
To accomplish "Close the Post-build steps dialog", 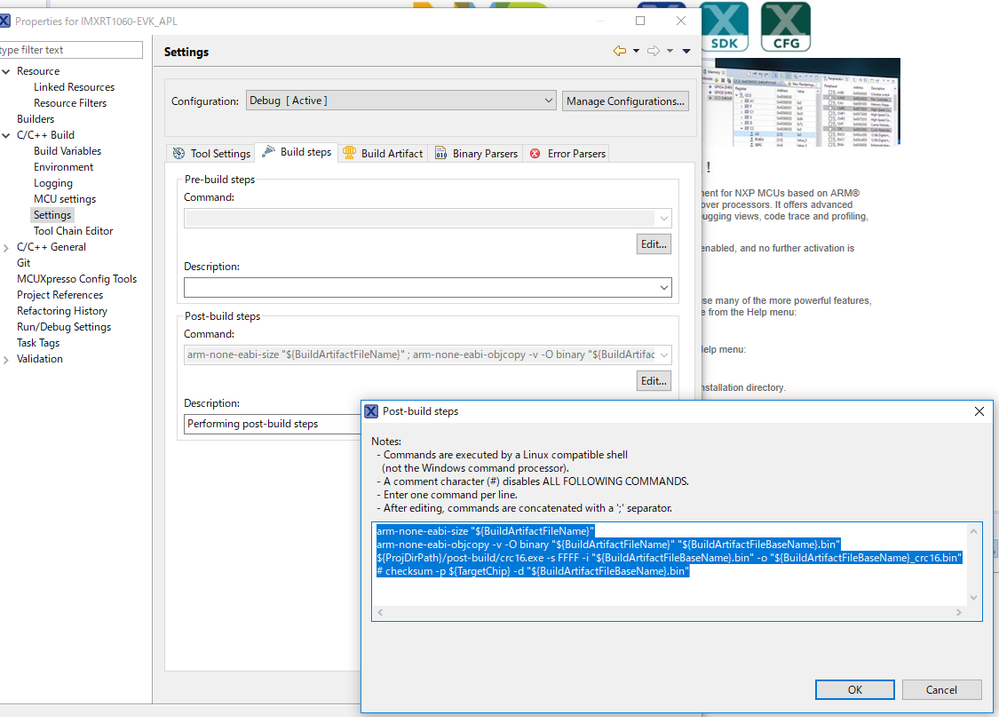I will tap(979, 412).
